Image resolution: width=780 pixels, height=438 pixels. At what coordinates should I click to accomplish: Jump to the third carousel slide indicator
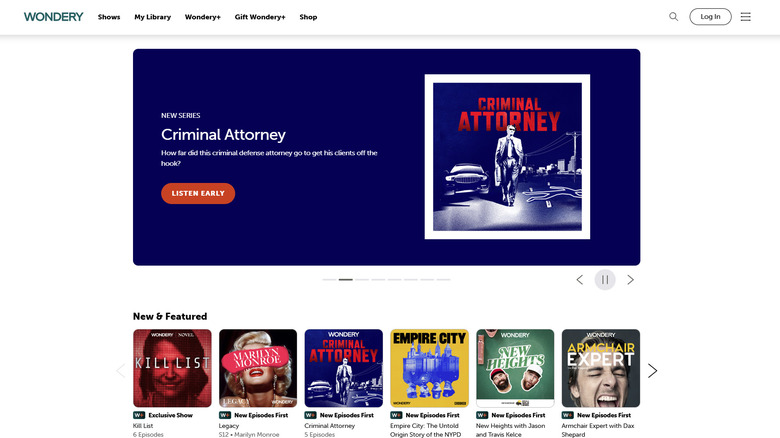362,280
